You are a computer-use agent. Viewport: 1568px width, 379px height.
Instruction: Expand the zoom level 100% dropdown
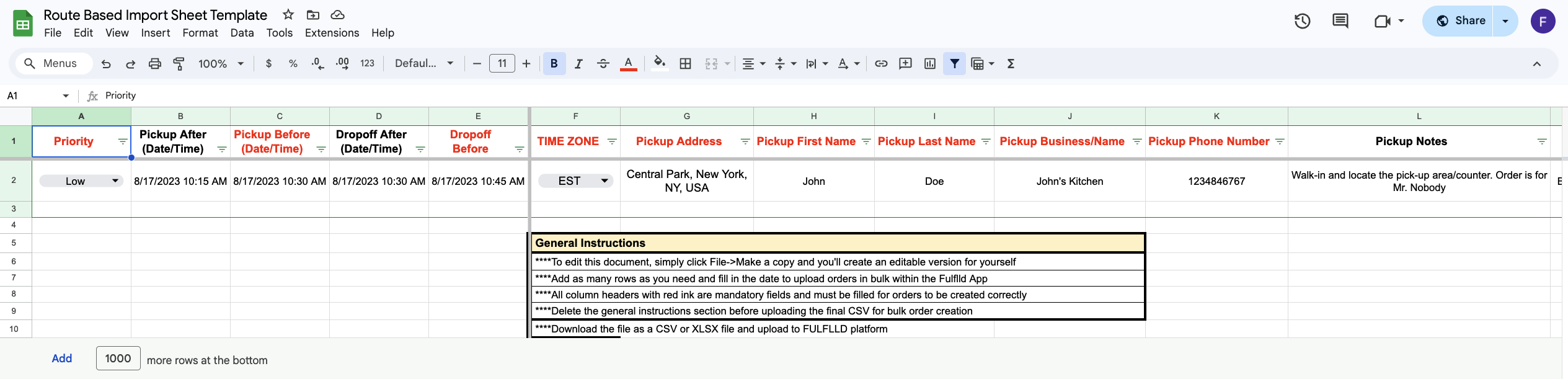pos(241,64)
